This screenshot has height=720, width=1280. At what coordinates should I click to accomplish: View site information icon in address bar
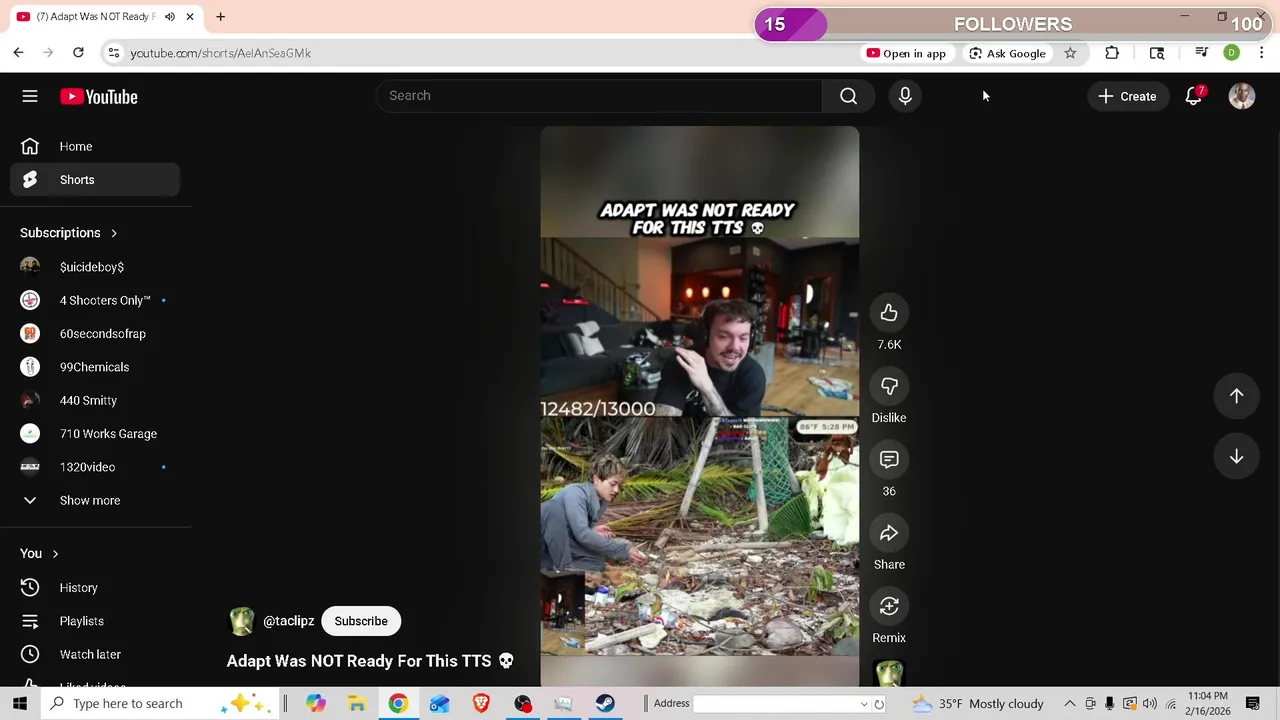pyautogui.click(x=114, y=53)
